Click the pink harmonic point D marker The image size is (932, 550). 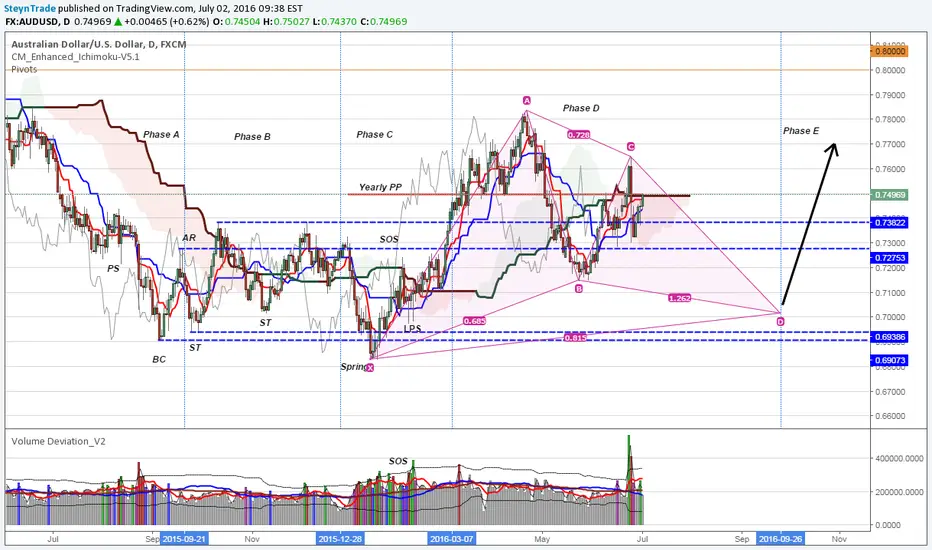coord(780,322)
